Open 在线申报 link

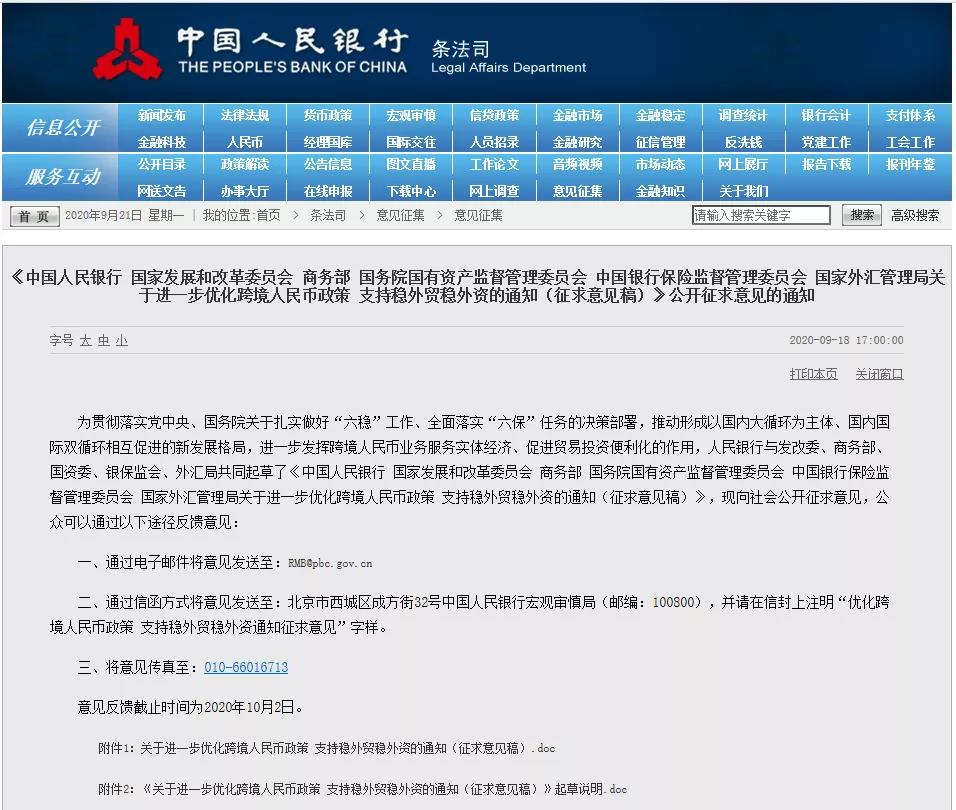click(328, 191)
